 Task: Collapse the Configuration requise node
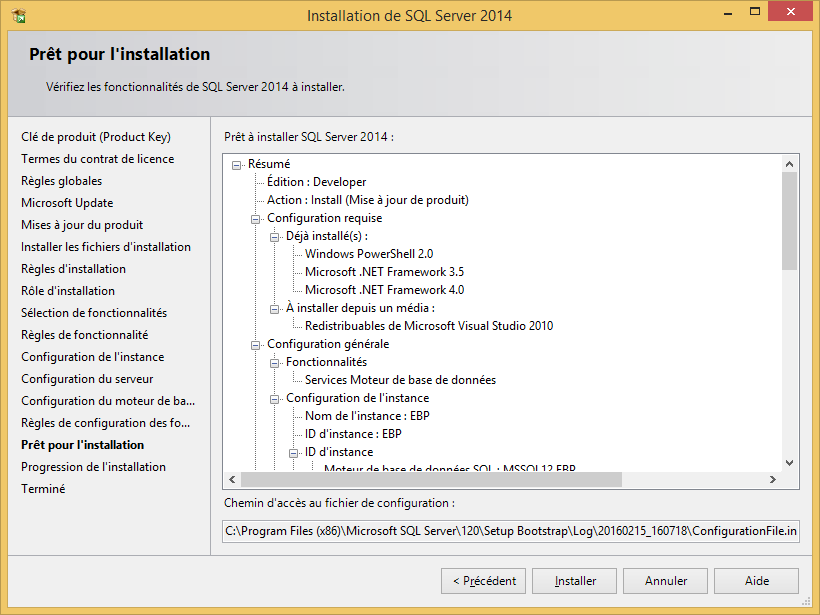click(255, 219)
